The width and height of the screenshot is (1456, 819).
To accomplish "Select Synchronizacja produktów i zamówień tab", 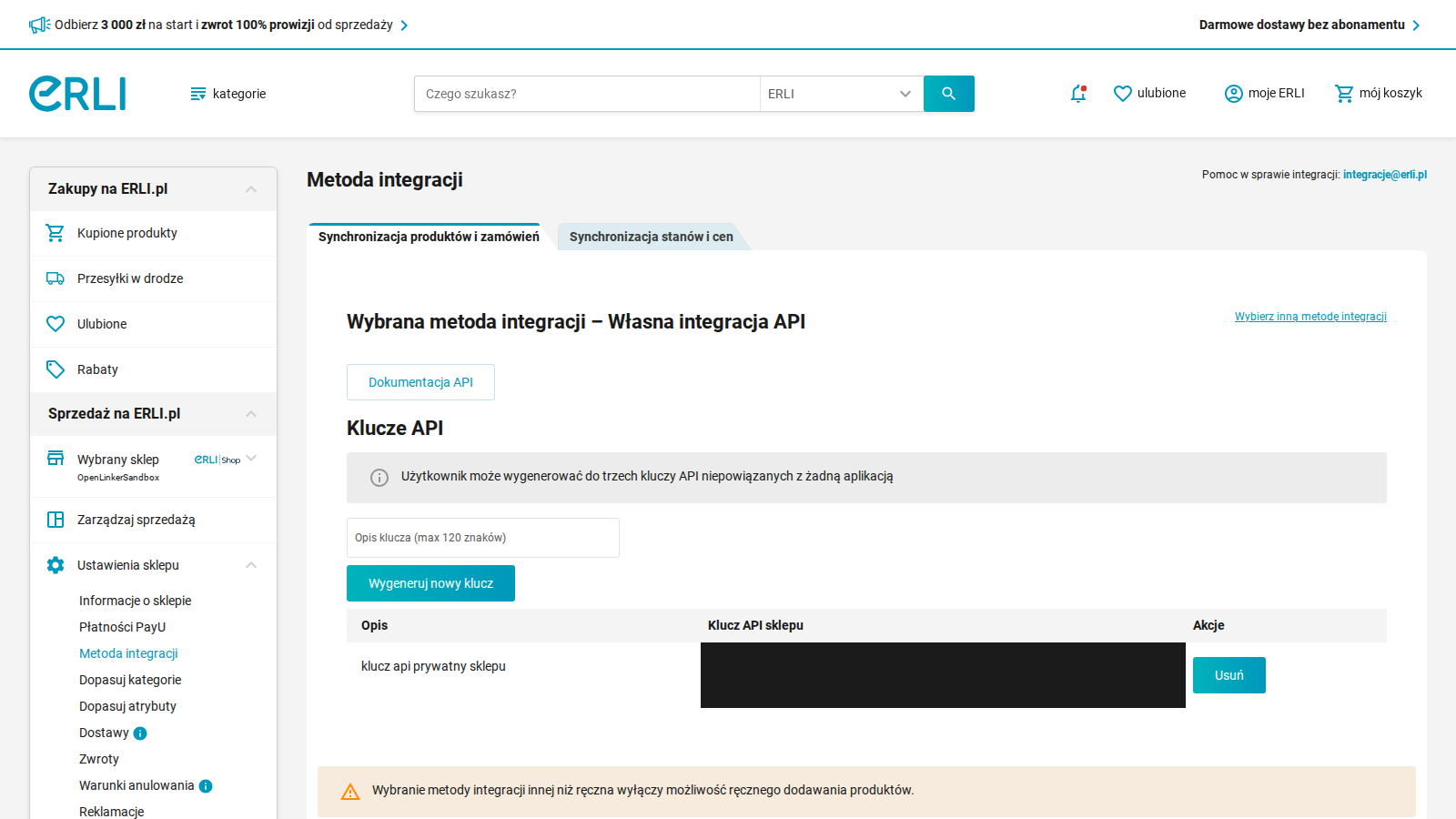I will [x=429, y=237].
